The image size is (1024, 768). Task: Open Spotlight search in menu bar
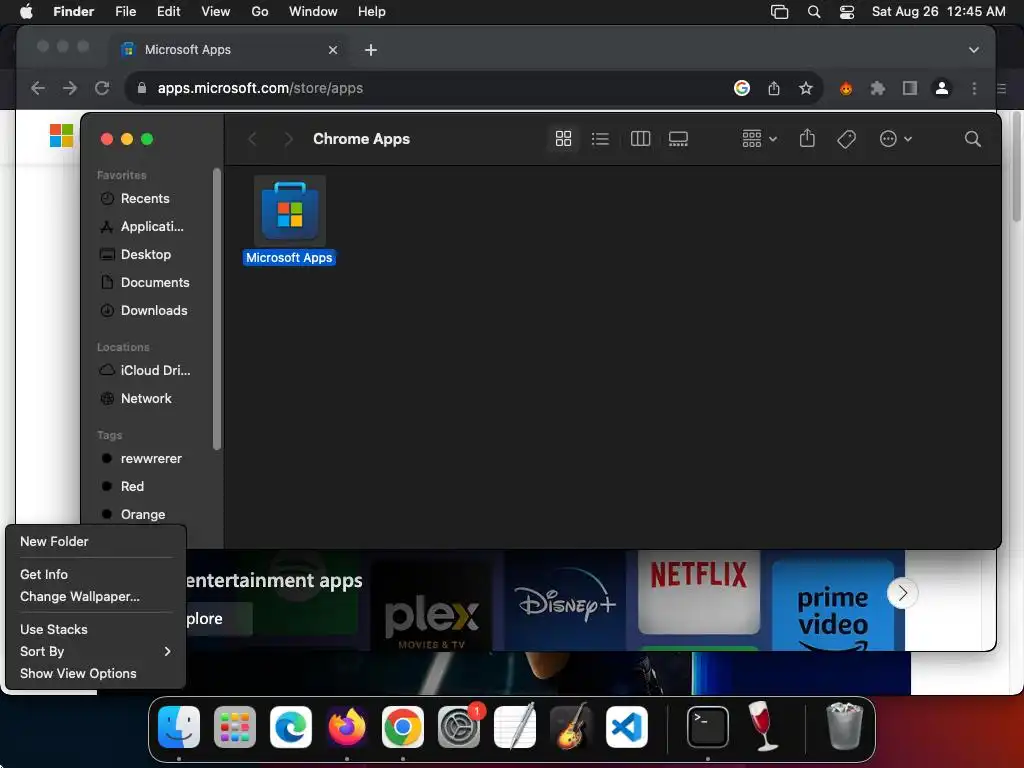(x=814, y=12)
